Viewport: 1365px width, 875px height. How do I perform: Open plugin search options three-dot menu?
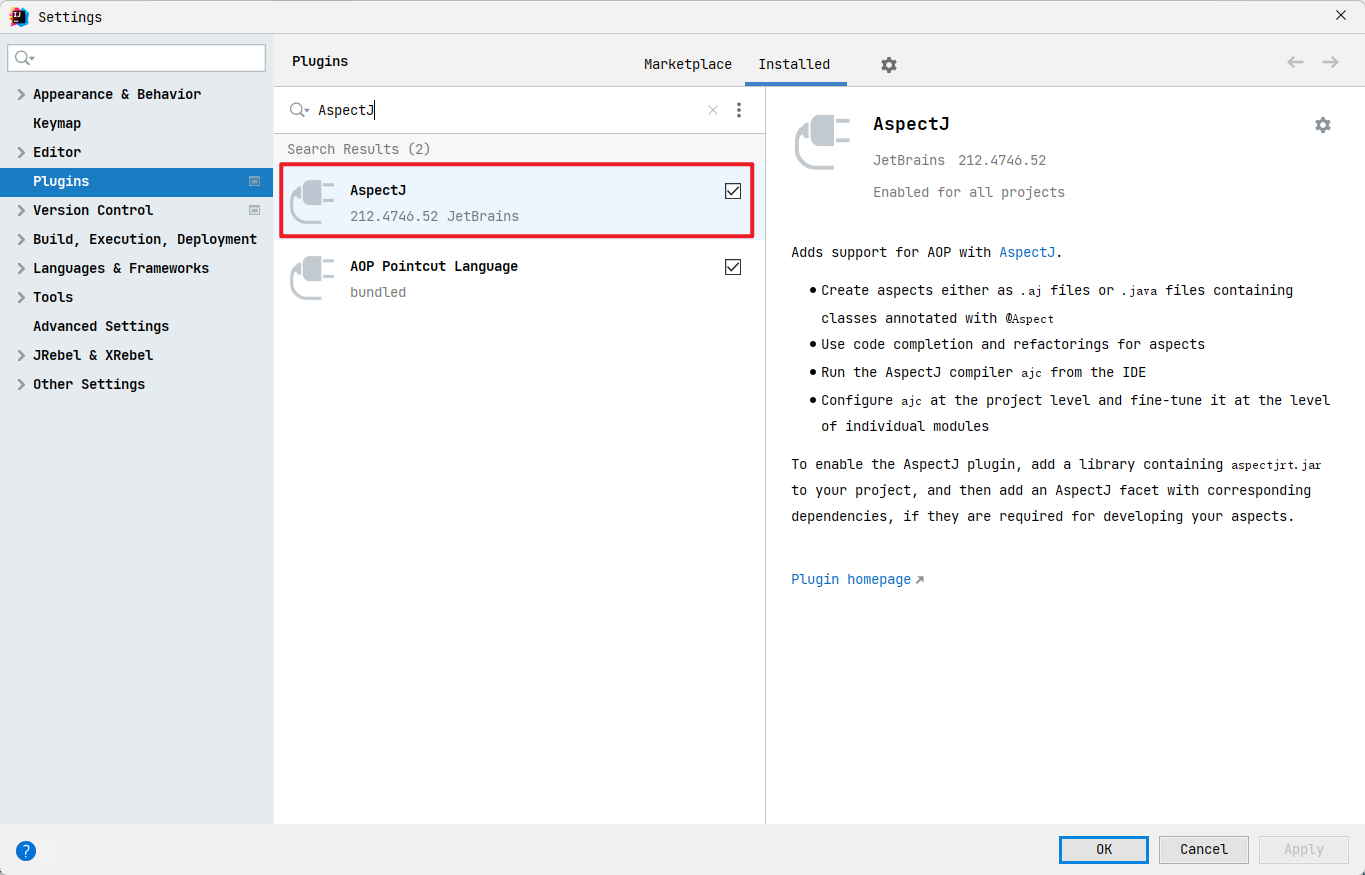click(x=739, y=110)
